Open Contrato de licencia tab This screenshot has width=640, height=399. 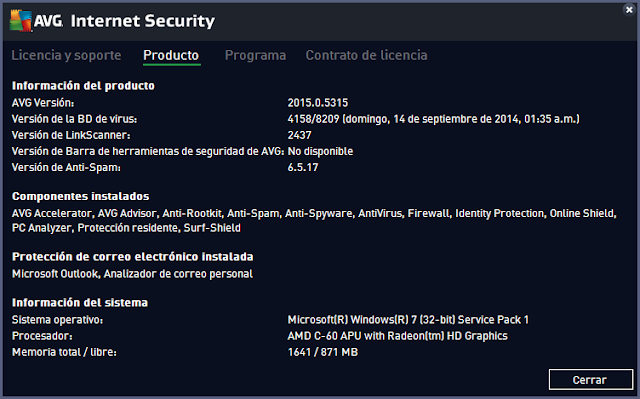coord(367,55)
